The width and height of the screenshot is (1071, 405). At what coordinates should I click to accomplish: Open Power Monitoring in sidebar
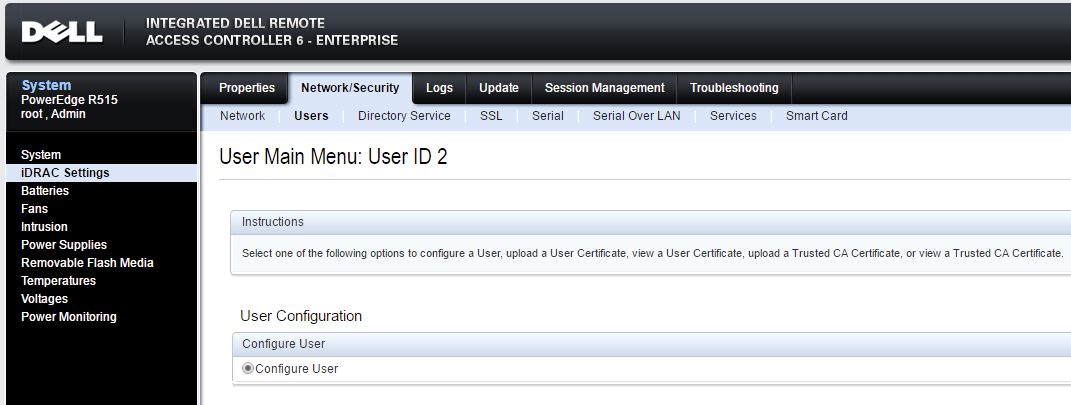click(69, 317)
